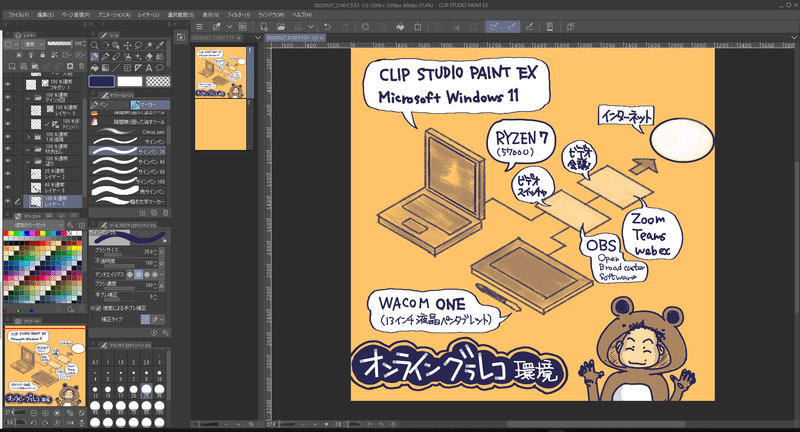Open the 追加カラーセット dropdown
Screen dimensions: 800x432
tap(35, 225)
